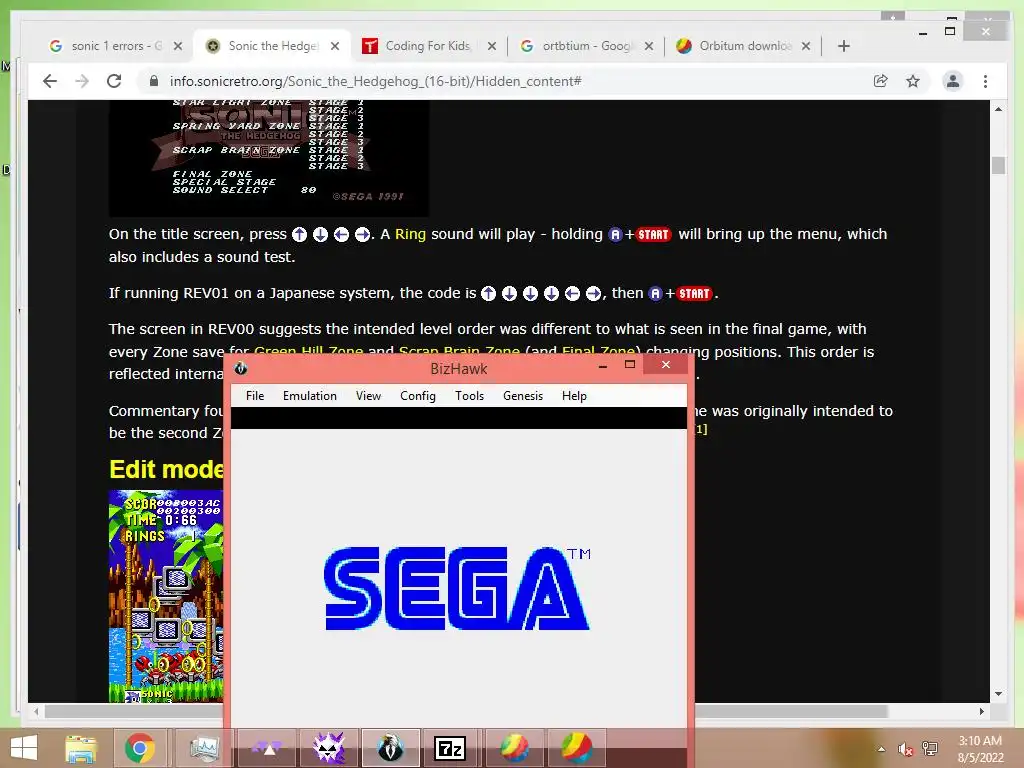Open the Windows Start button

[24, 748]
